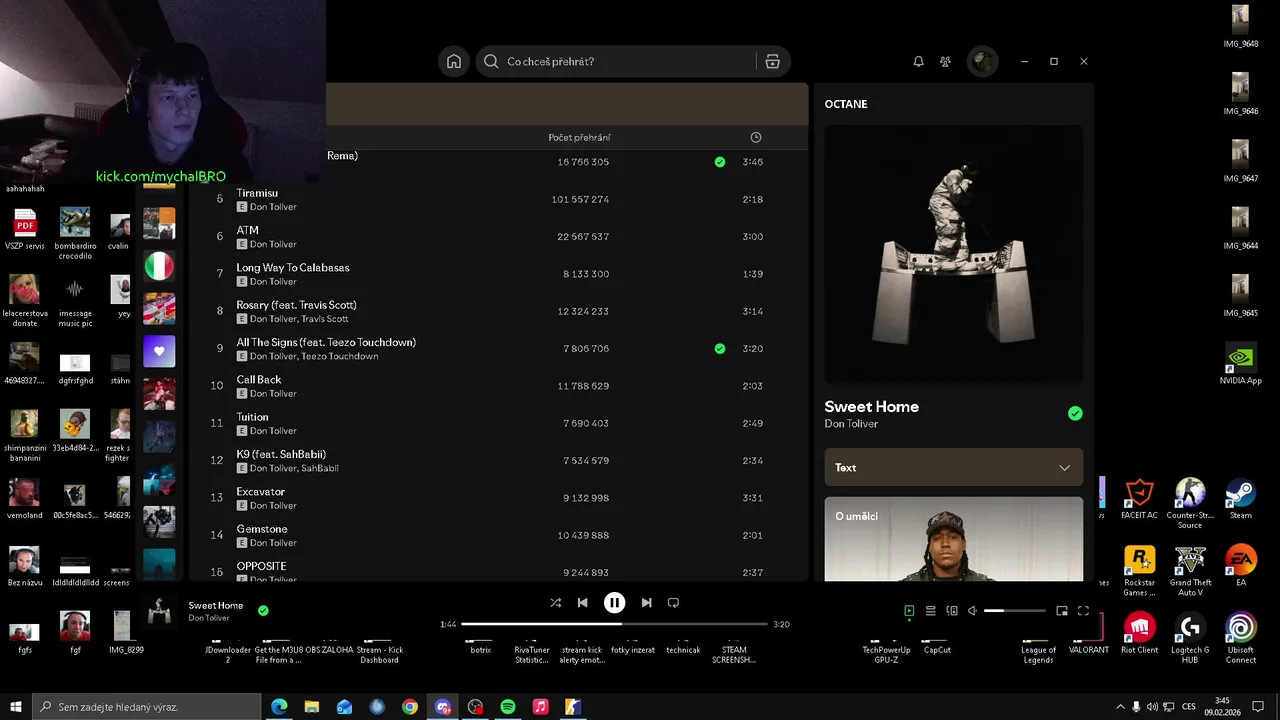Open the Friend Activity icon

pos(945,61)
